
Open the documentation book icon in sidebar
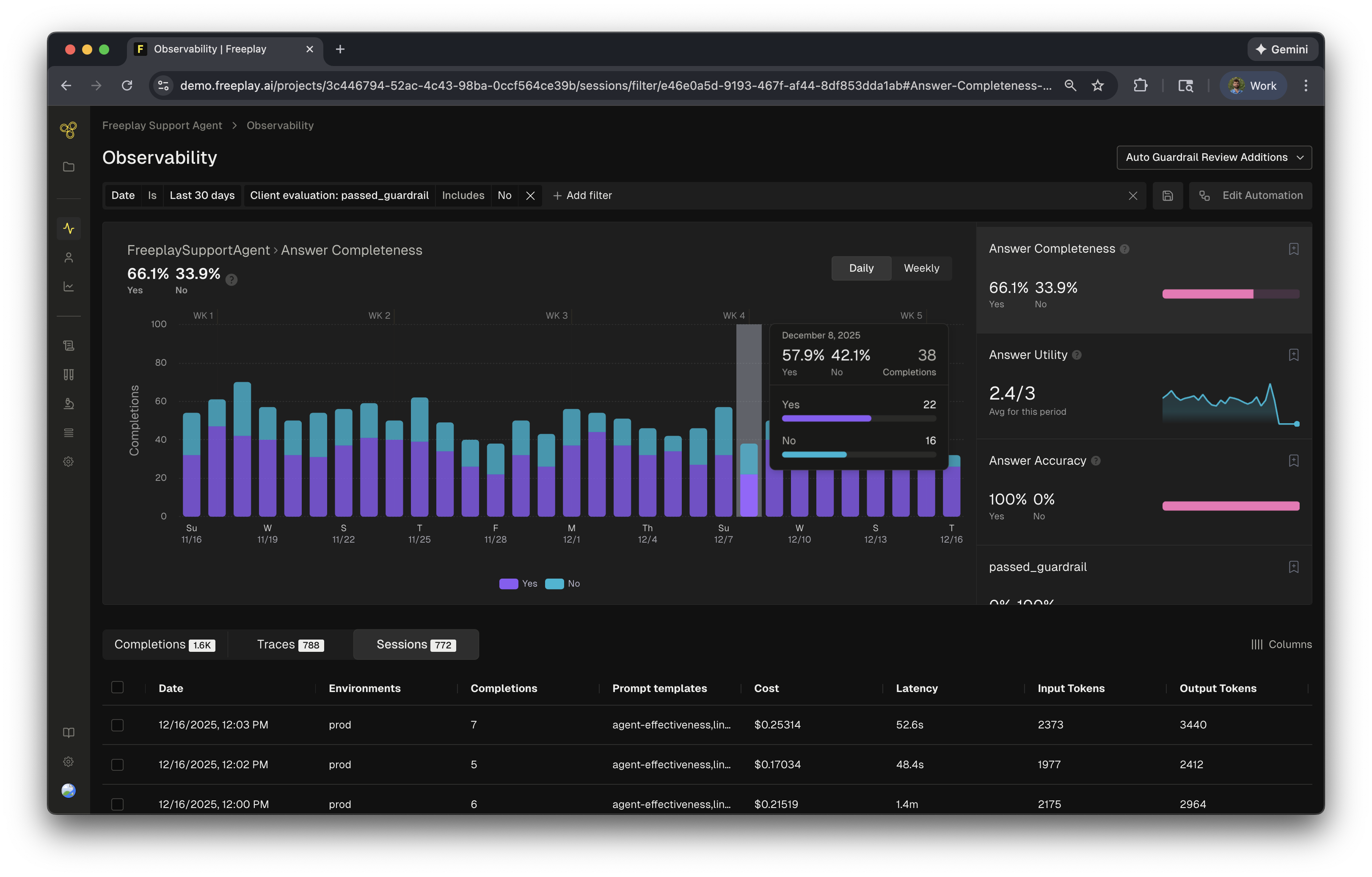[69, 732]
